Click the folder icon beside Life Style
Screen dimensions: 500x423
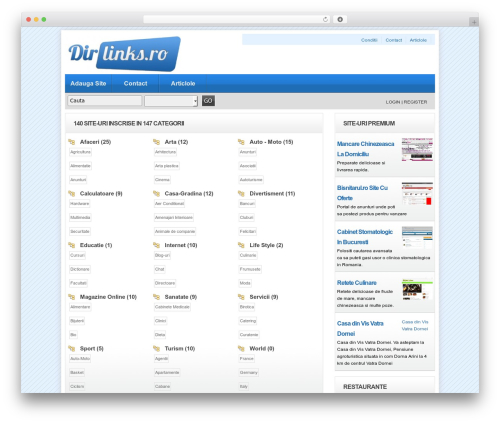[x=241, y=245]
